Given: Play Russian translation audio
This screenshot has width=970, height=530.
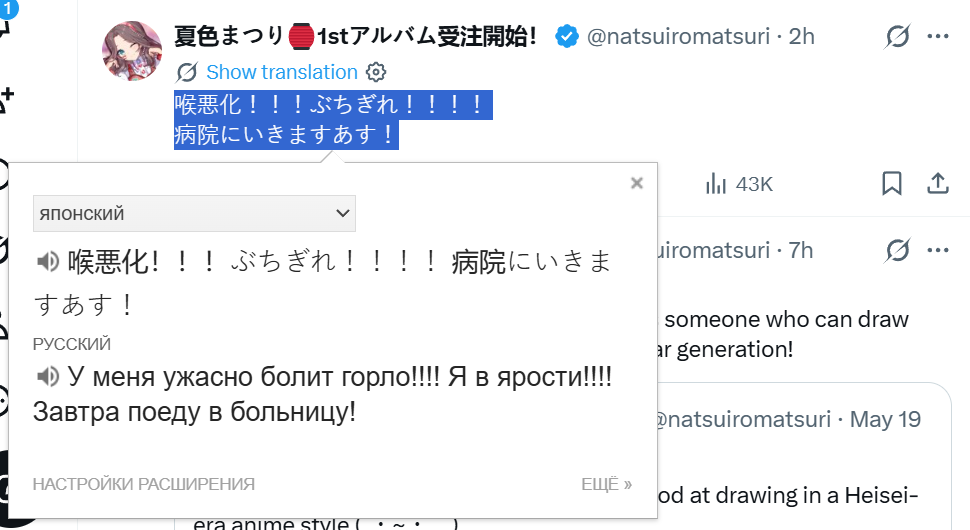Looking at the screenshot, I should 47,376.
